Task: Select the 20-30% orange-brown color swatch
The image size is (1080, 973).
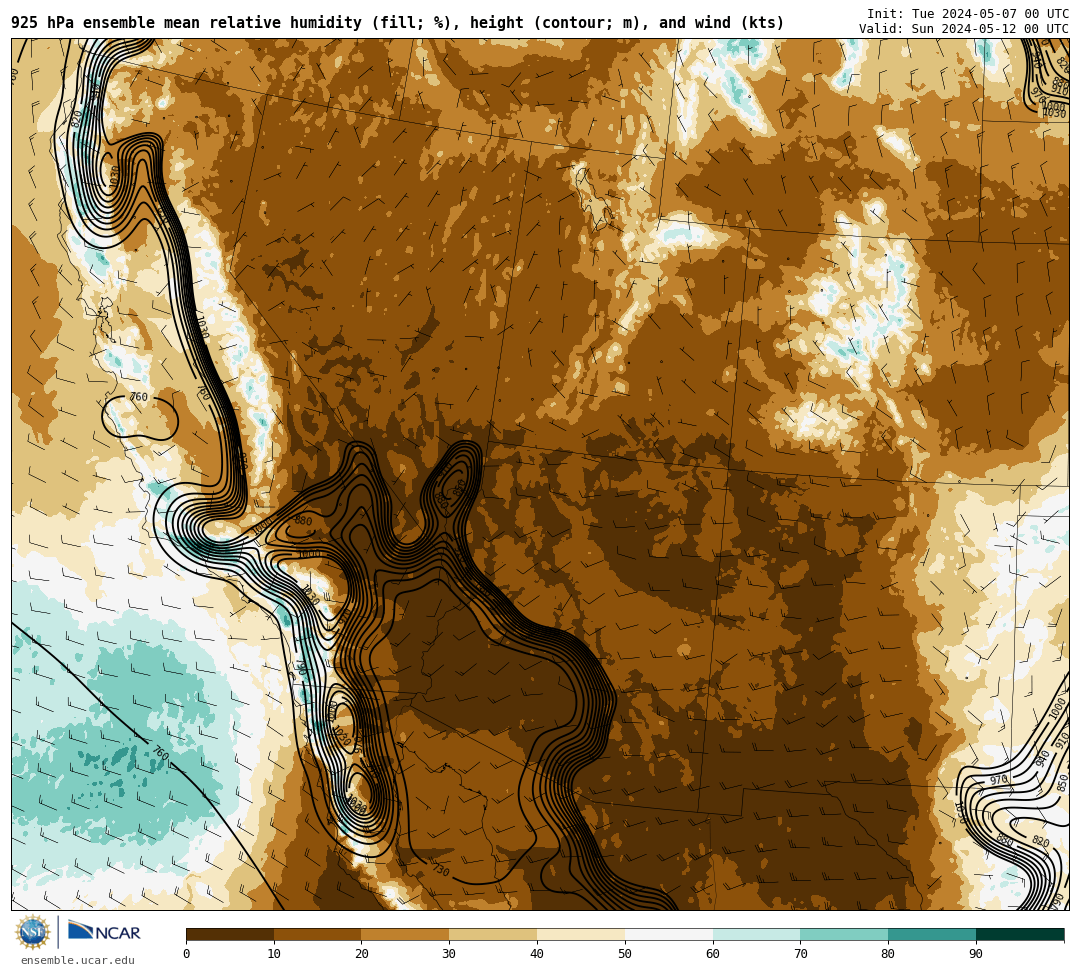Action: click(x=406, y=934)
